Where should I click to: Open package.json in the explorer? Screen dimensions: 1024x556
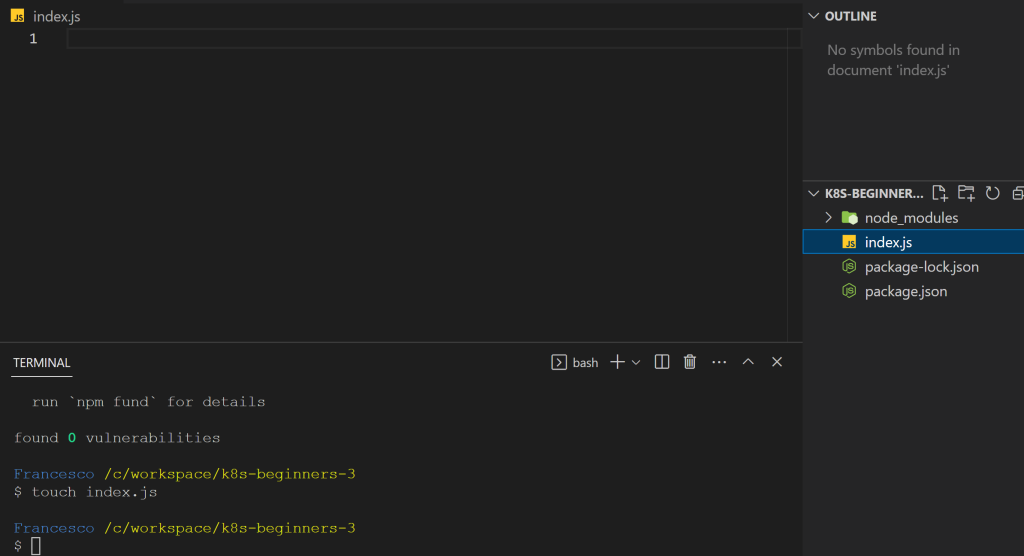click(x=913, y=291)
